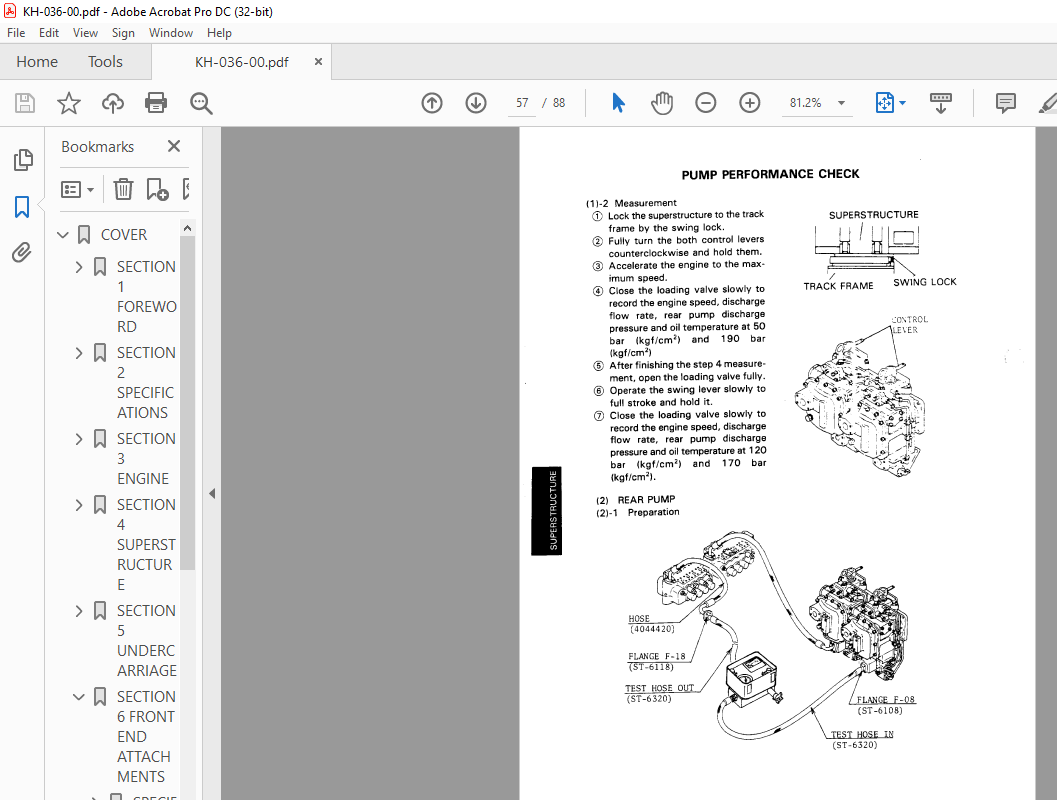Screen dimensions: 1057x800
Task: Close the Bookmarks panel
Action: point(174,146)
